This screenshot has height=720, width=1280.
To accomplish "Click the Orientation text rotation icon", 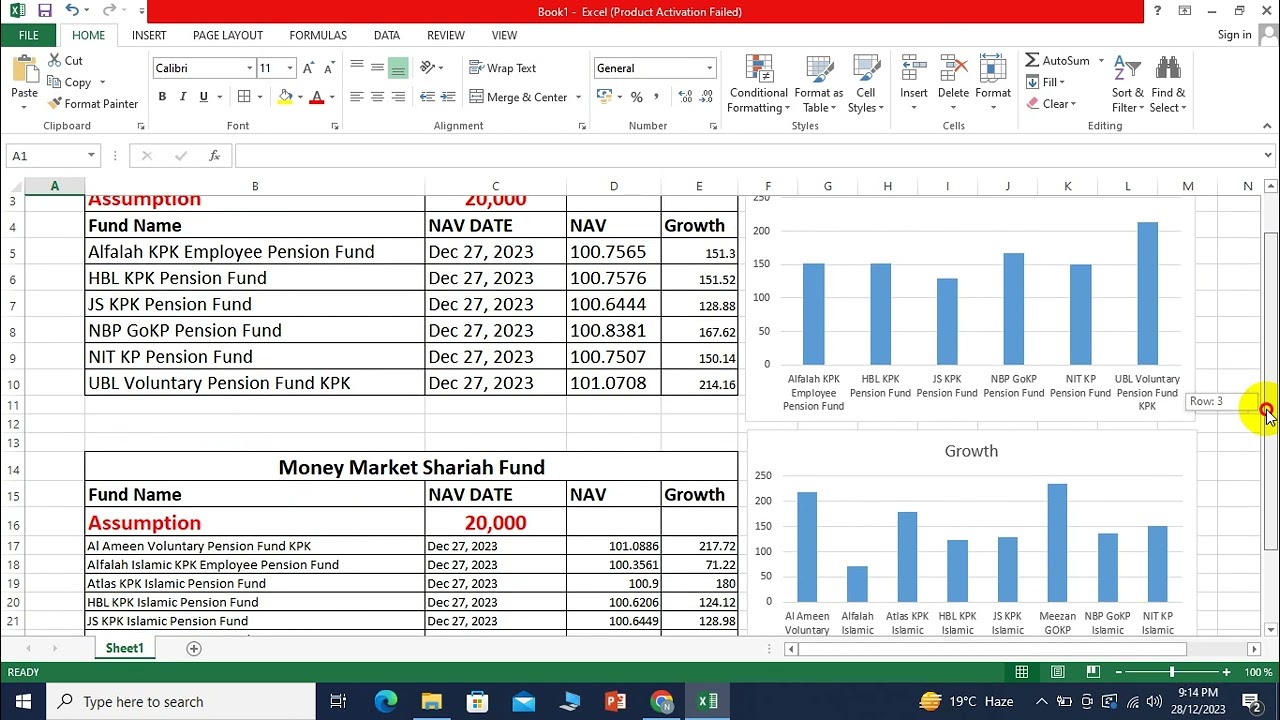I will click(x=428, y=68).
